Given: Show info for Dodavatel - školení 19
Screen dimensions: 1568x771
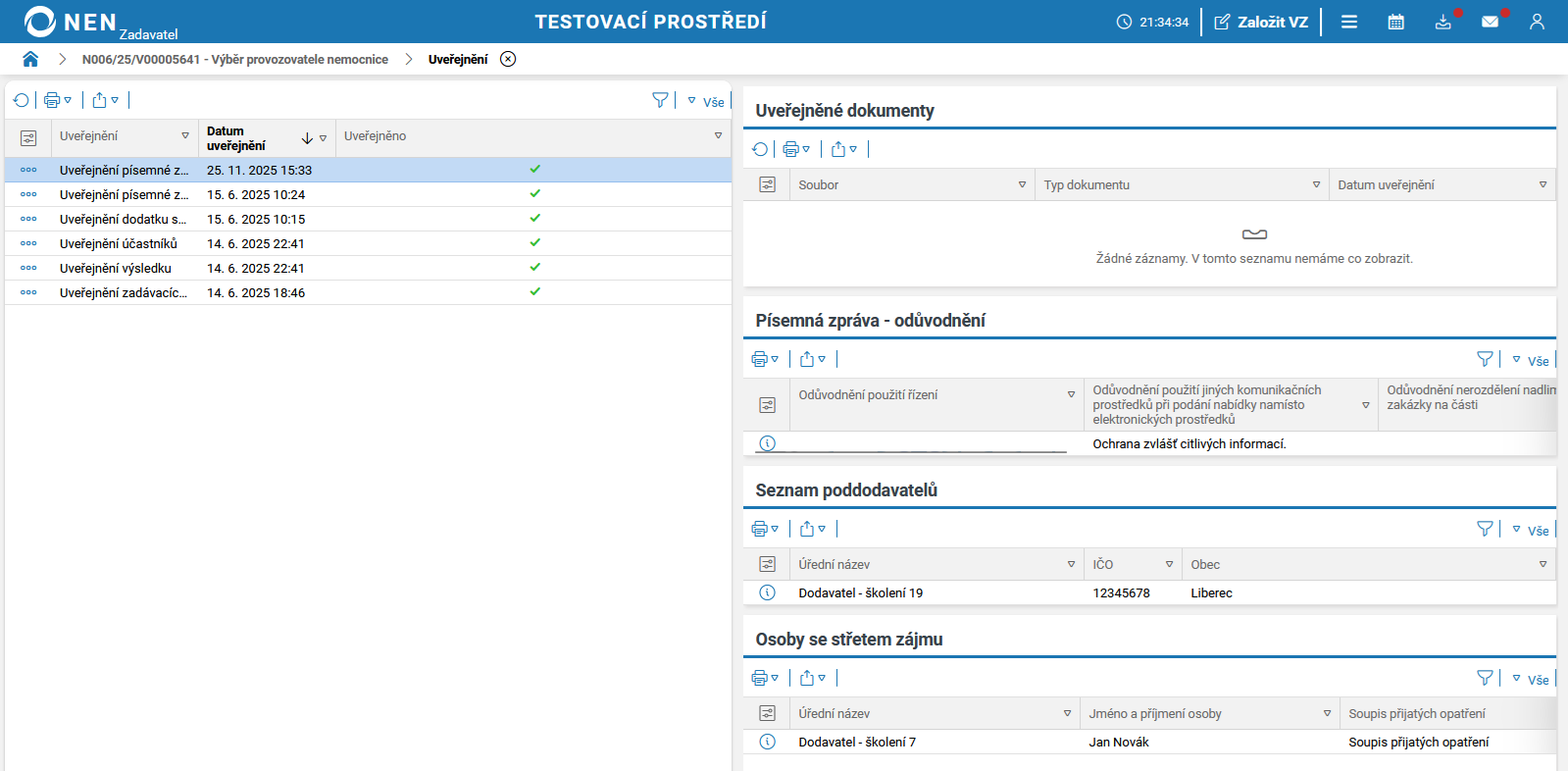Looking at the screenshot, I should 767,592.
